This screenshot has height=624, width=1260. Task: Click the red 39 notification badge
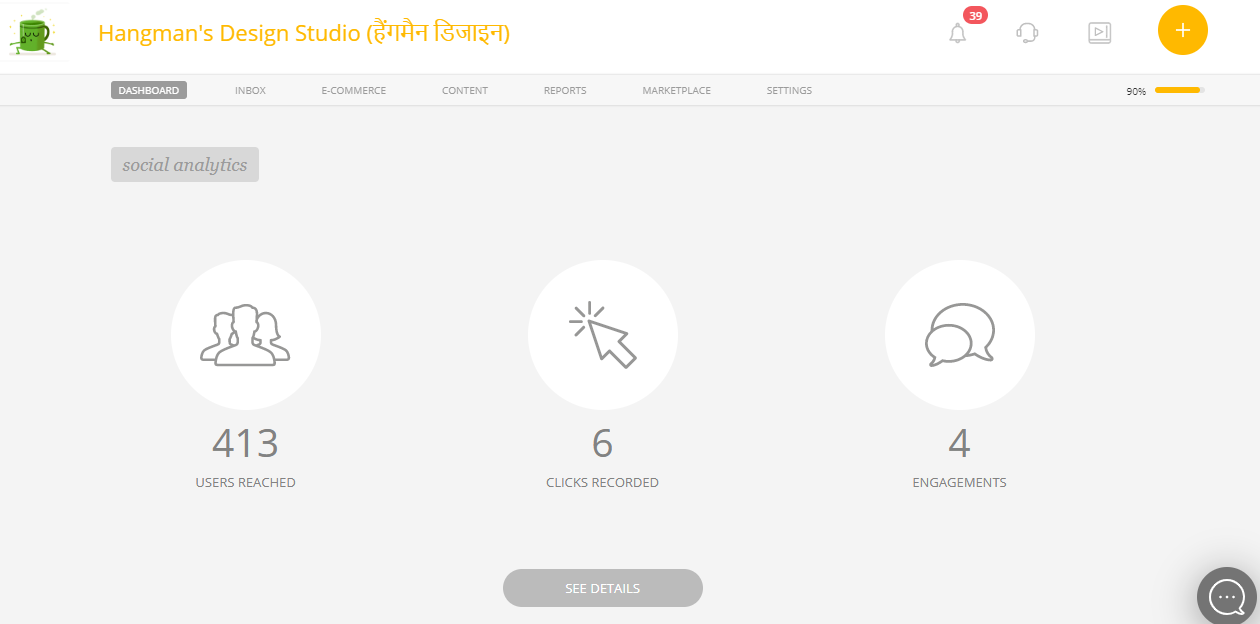pyautogui.click(x=975, y=15)
